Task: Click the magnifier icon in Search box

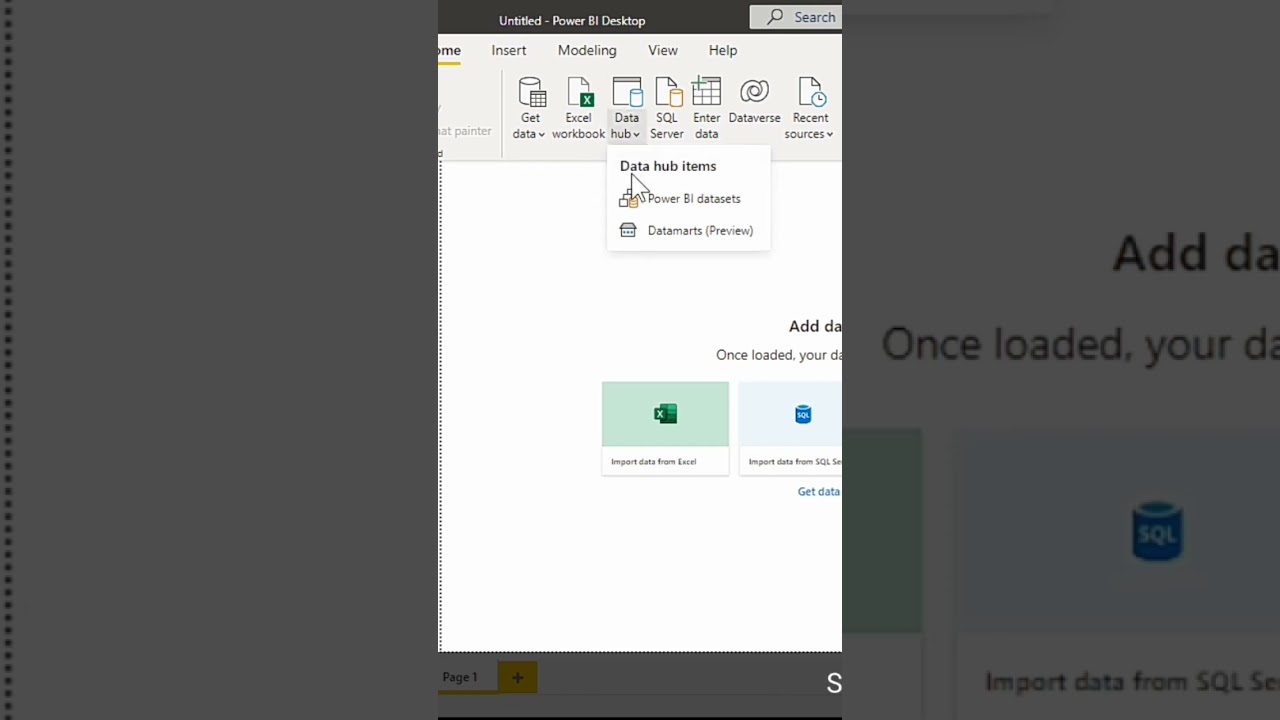Action: 775,17
